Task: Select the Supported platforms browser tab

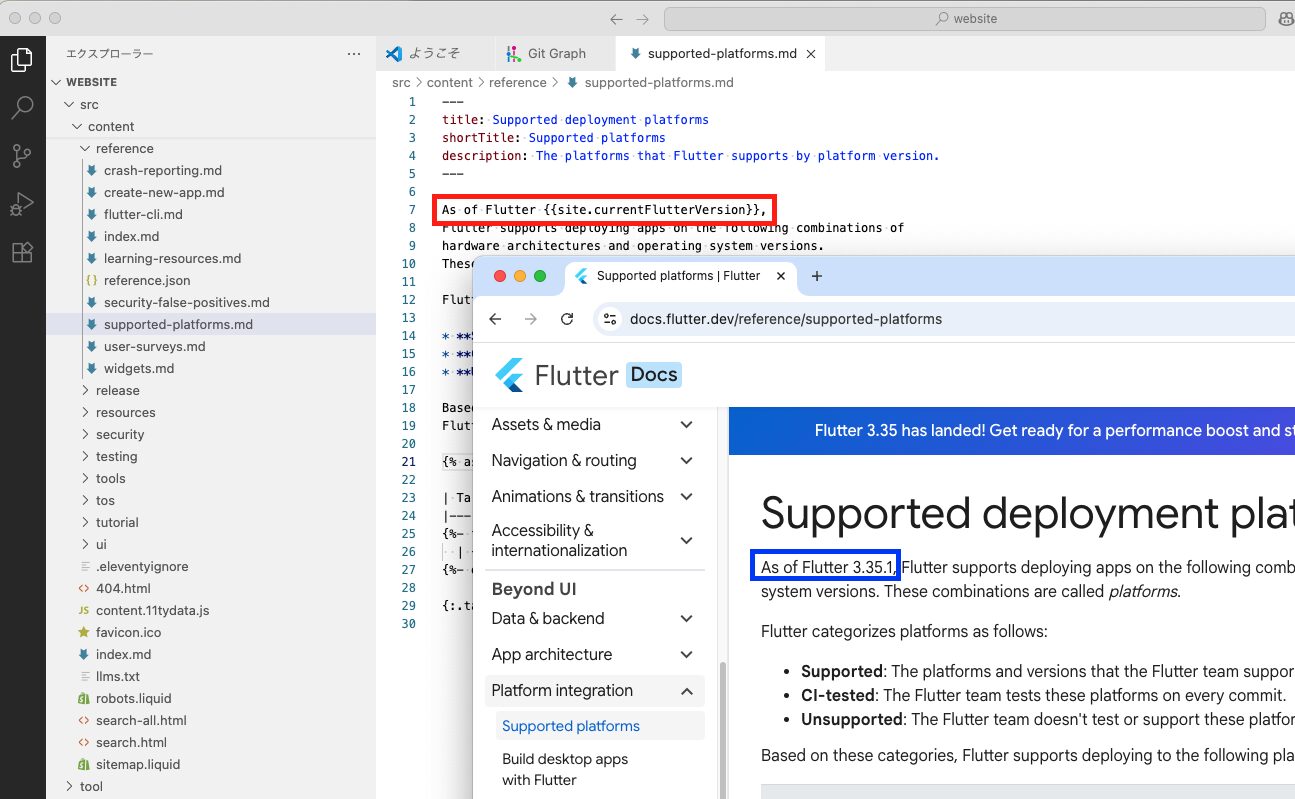Action: [x=680, y=276]
